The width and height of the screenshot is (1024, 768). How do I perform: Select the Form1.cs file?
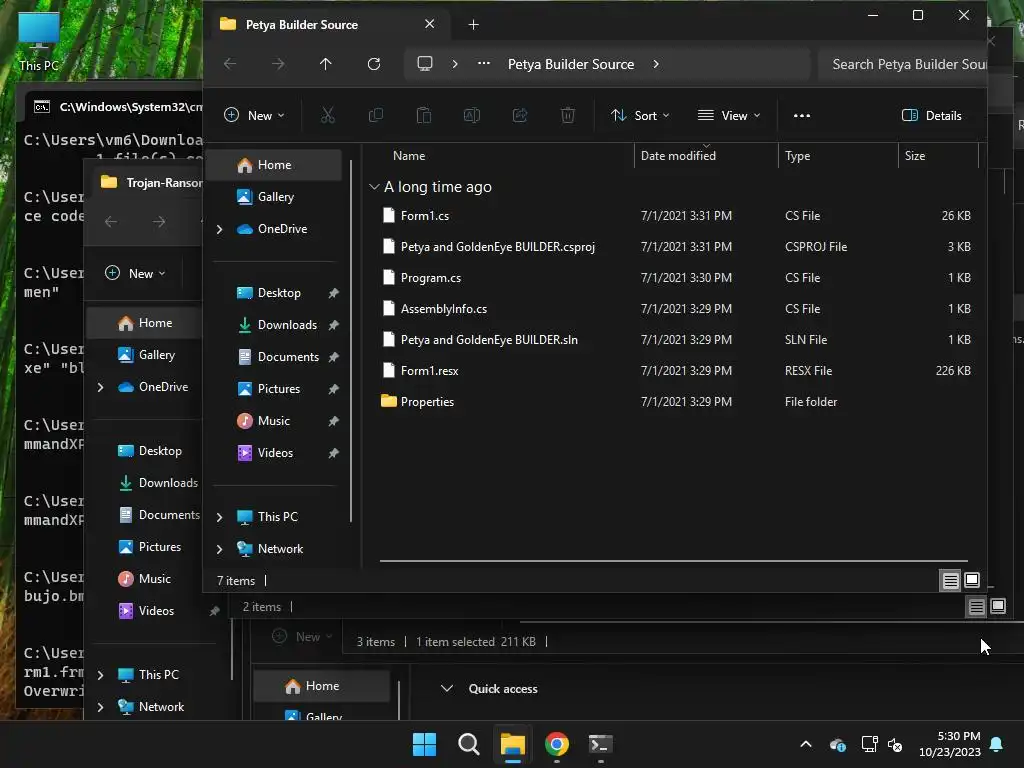pos(675,216)
